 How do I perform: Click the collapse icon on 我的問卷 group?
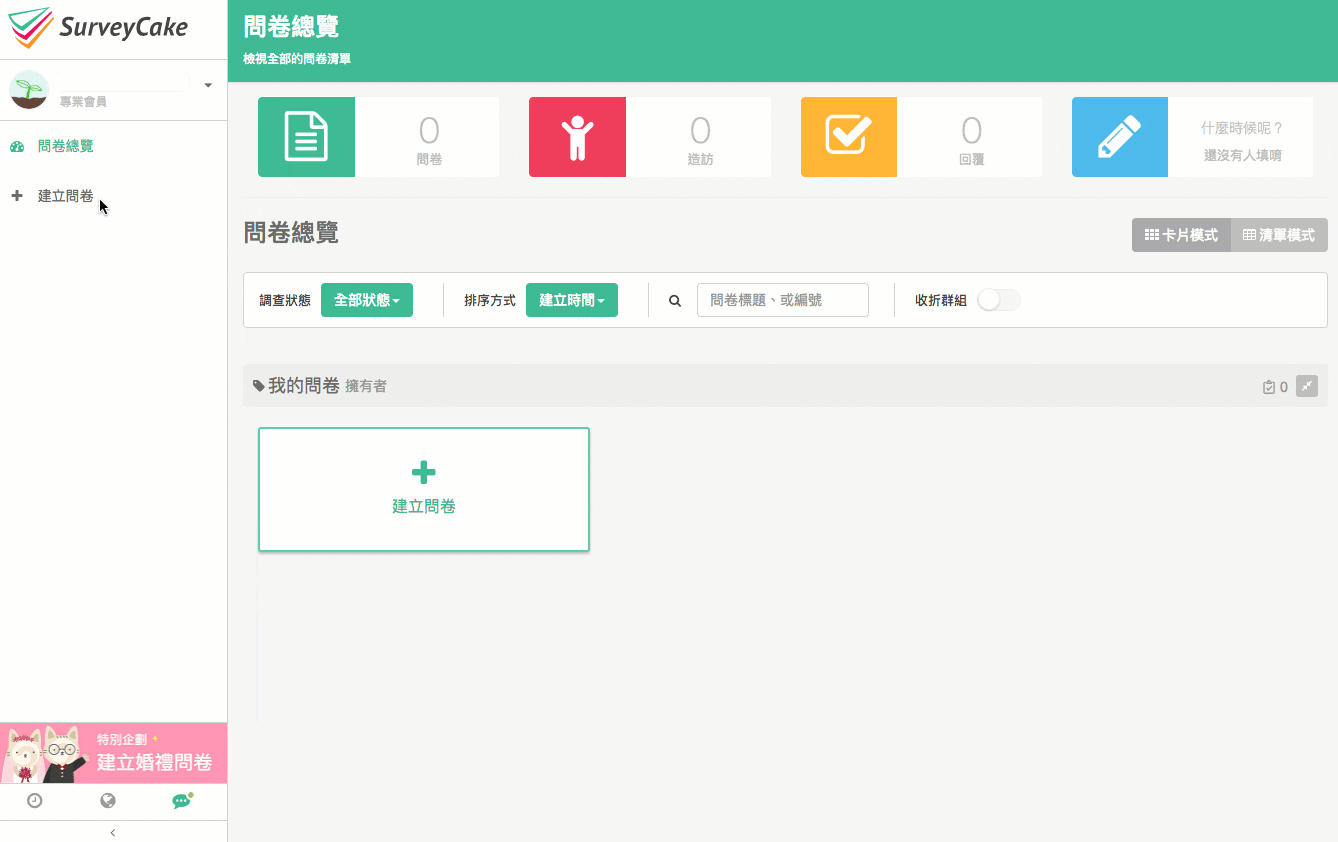point(1306,386)
